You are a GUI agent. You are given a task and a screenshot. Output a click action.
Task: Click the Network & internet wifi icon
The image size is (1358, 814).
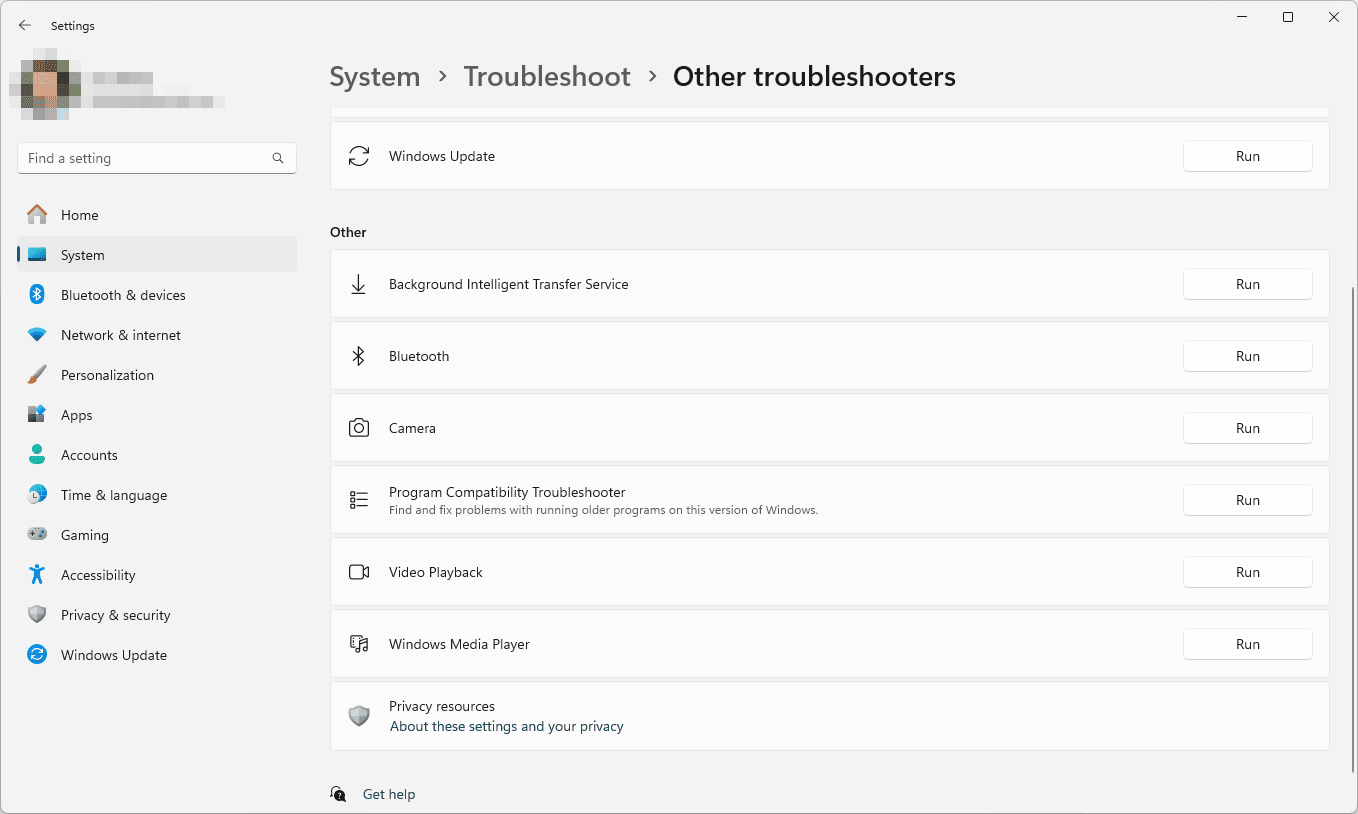[x=37, y=335]
